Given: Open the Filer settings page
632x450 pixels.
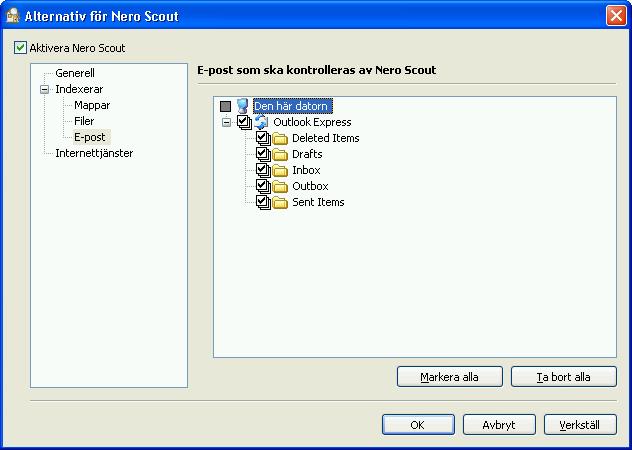Looking at the screenshot, I should (x=84, y=121).
